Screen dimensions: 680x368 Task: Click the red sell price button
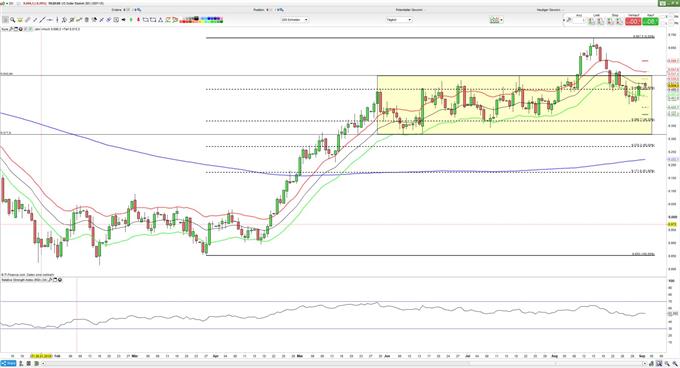(633, 21)
